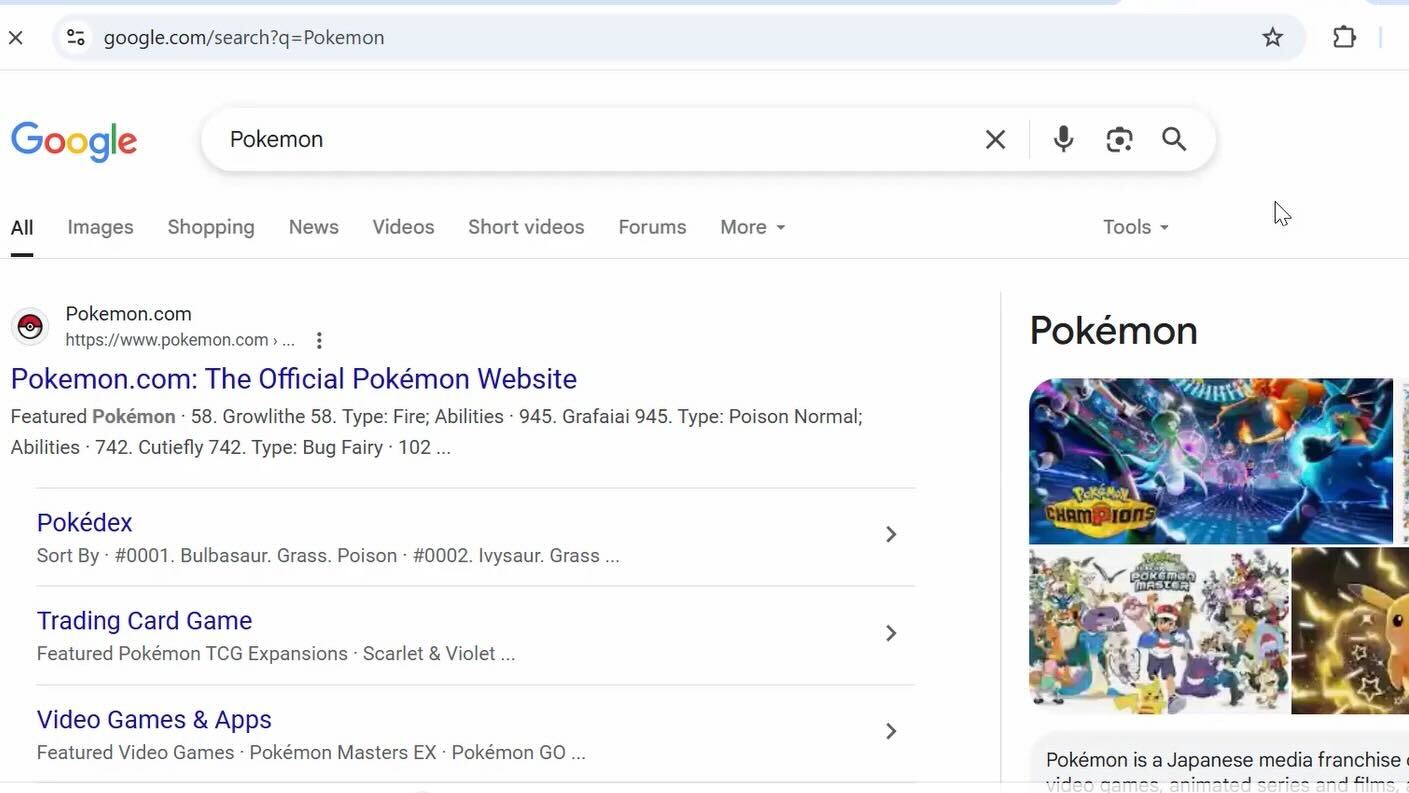
Task: Switch to the Shopping tab
Action: pyautogui.click(x=211, y=227)
